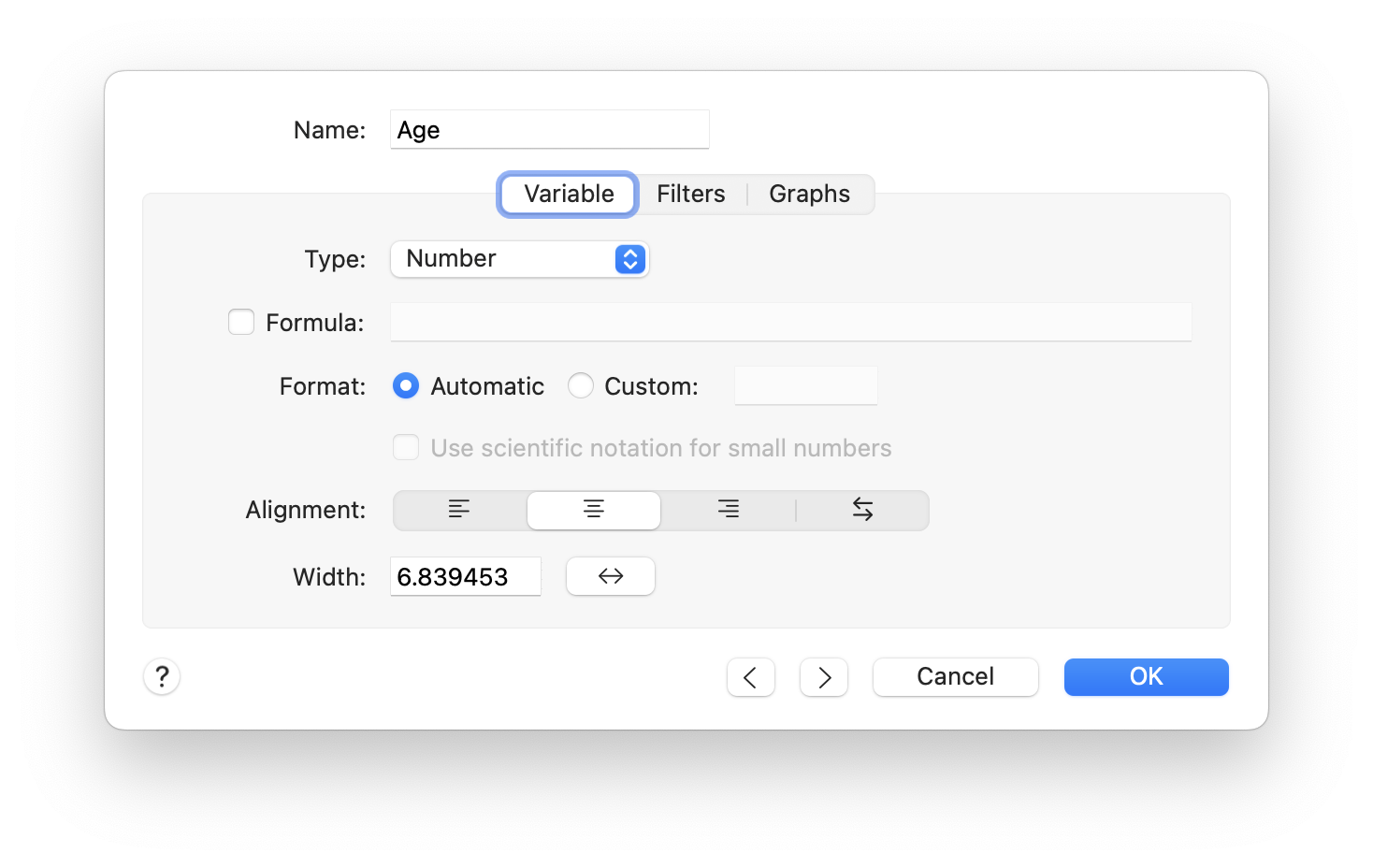Choose the Custom format radio button
The image size is (1373, 868).
[x=581, y=385]
